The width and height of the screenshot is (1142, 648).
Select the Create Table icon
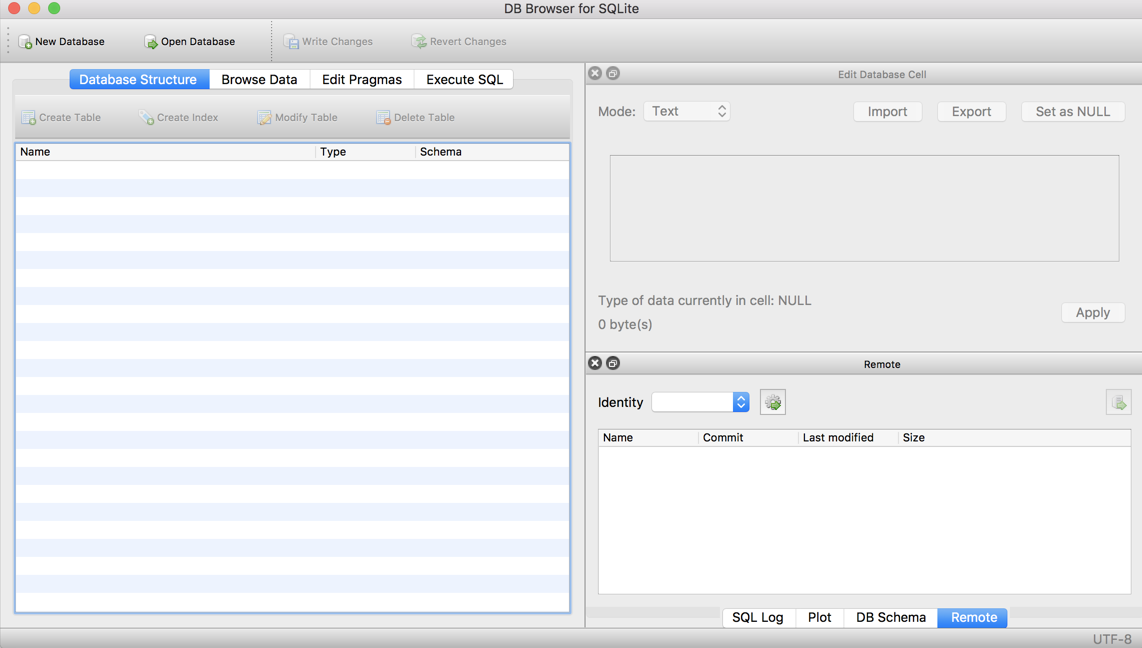click(x=27, y=117)
